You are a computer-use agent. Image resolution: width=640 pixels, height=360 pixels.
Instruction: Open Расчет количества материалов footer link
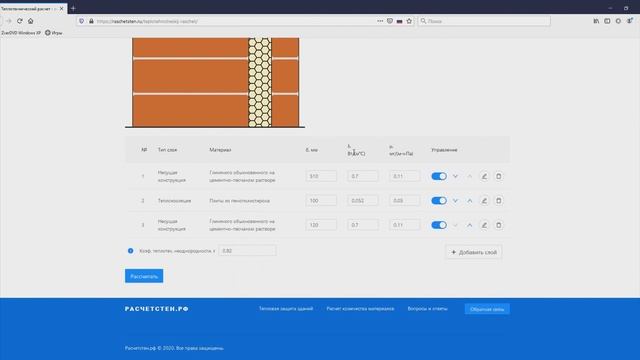coord(360,309)
